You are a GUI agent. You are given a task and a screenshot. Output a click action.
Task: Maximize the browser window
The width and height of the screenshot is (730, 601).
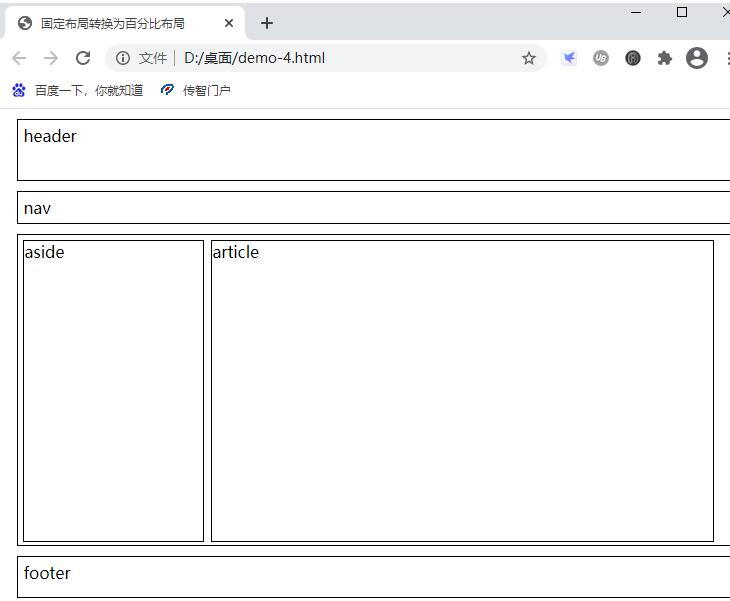tap(682, 12)
